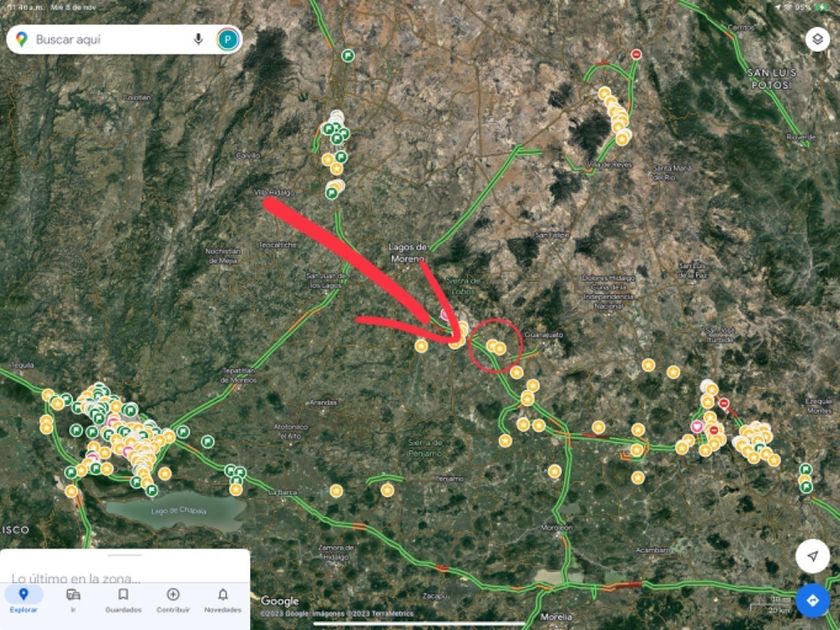Image resolution: width=840 pixels, height=630 pixels.
Task: Select the star pin southwest of Guanajuato label
Action: click(x=516, y=372)
